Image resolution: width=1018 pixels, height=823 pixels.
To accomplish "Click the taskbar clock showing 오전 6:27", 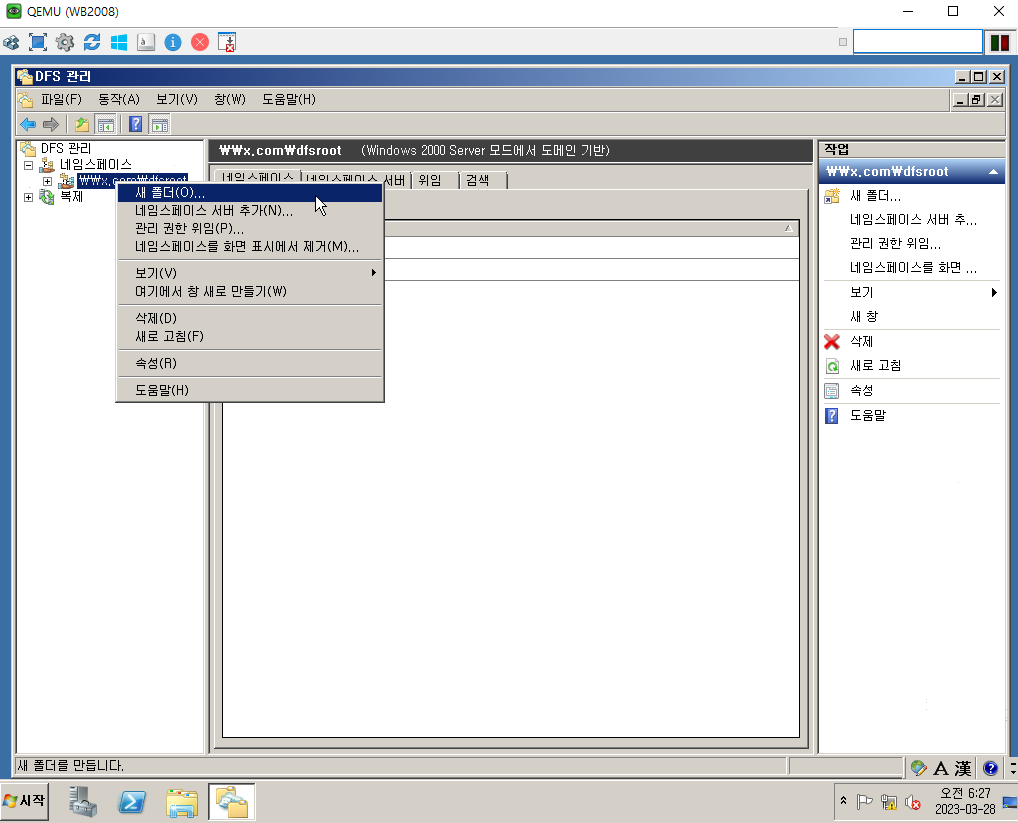I will (965, 802).
